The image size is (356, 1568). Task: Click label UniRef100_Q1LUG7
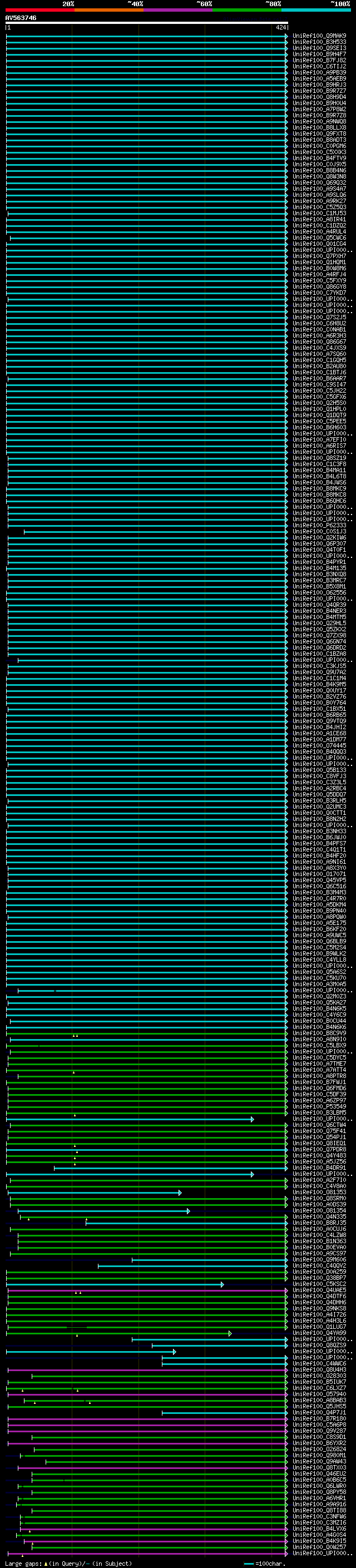pyautogui.click(x=319, y=1327)
